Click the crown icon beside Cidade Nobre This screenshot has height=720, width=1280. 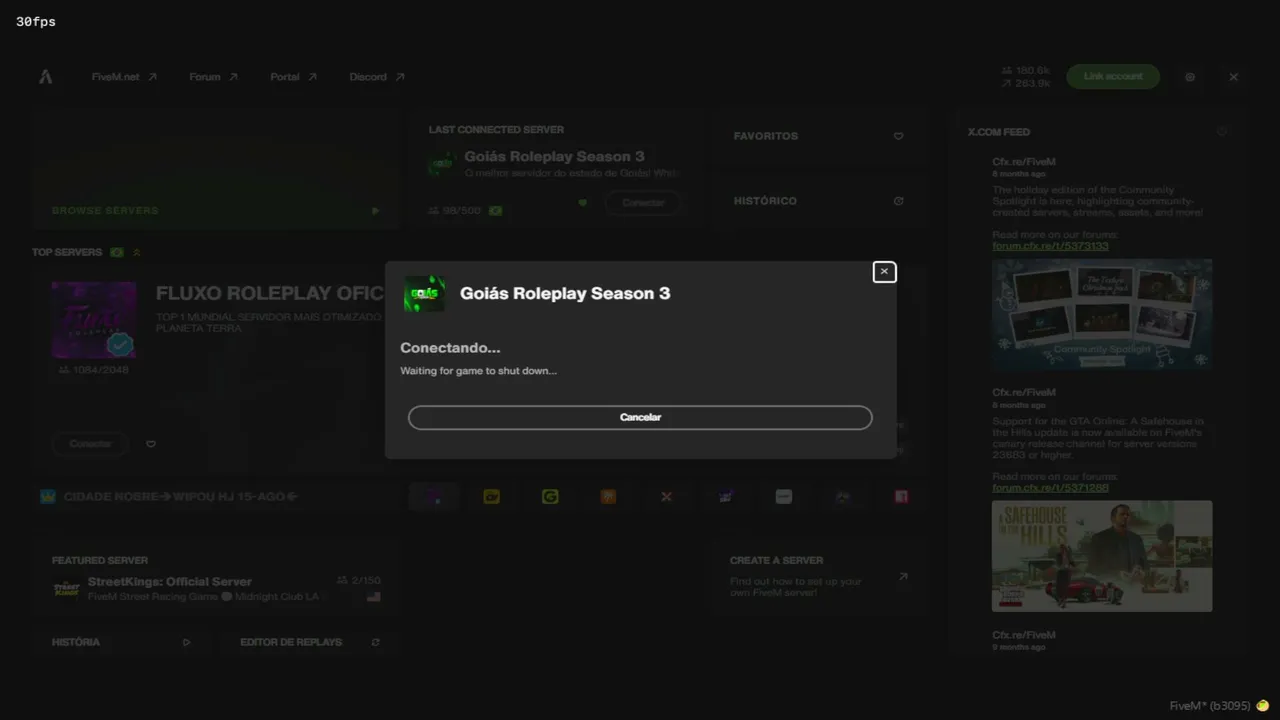[x=48, y=496]
